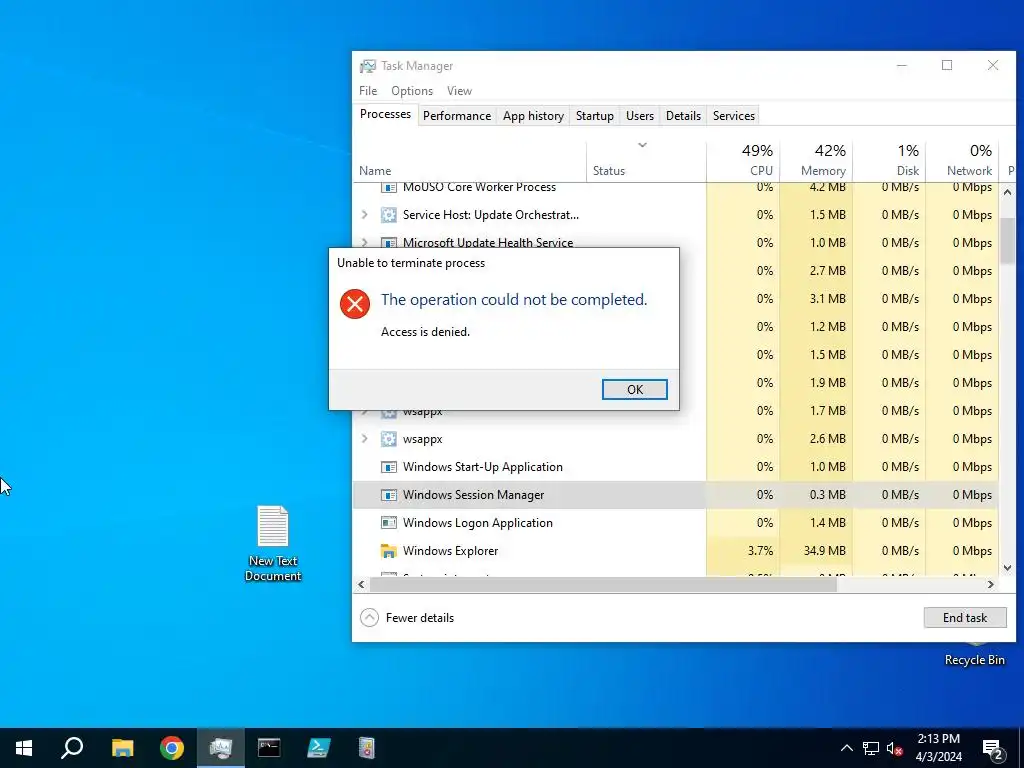Click Fewer details link
The image size is (1024, 768).
click(419, 617)
